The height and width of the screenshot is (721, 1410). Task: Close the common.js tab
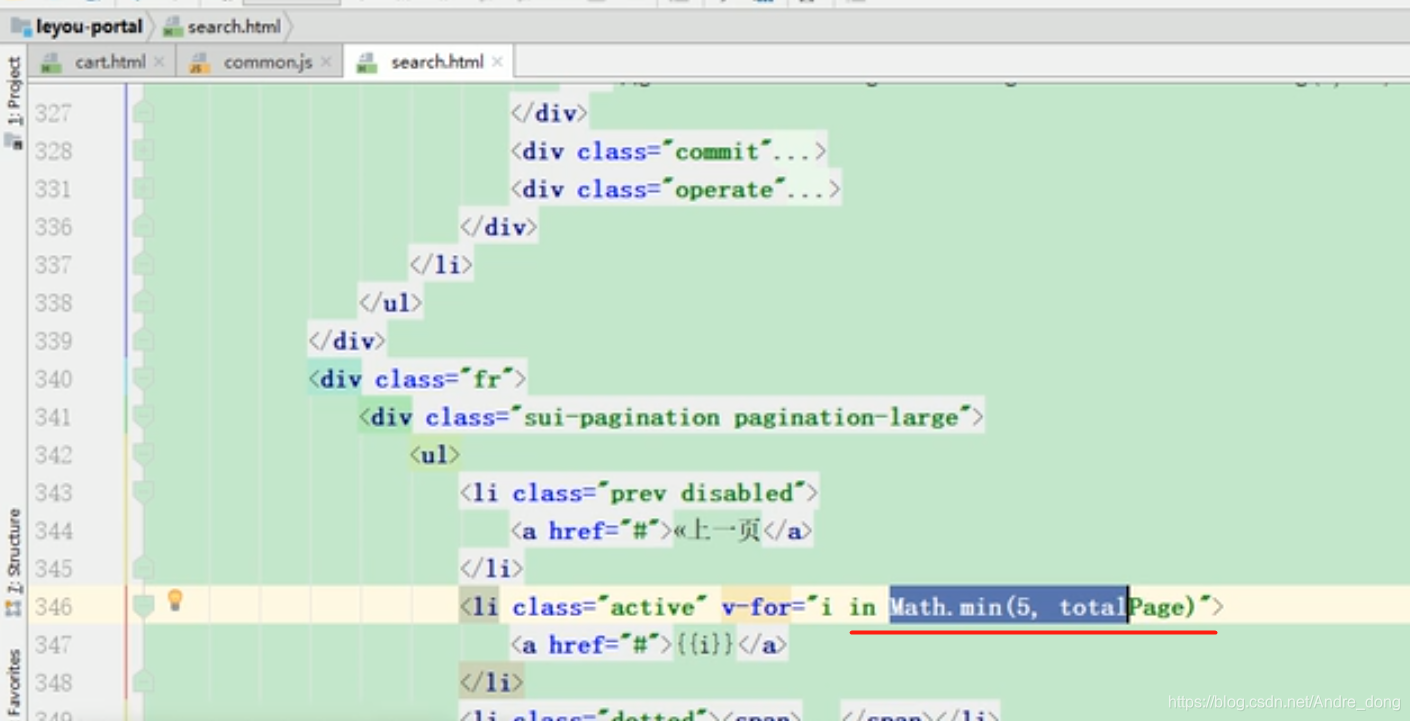pos(326,62)
